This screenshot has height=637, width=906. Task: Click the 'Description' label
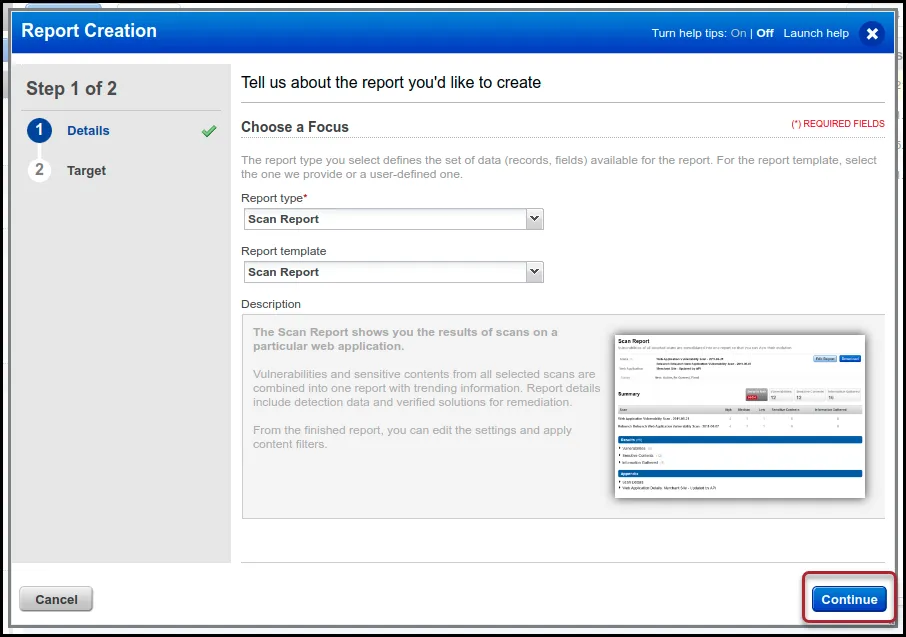pos(271,304)
